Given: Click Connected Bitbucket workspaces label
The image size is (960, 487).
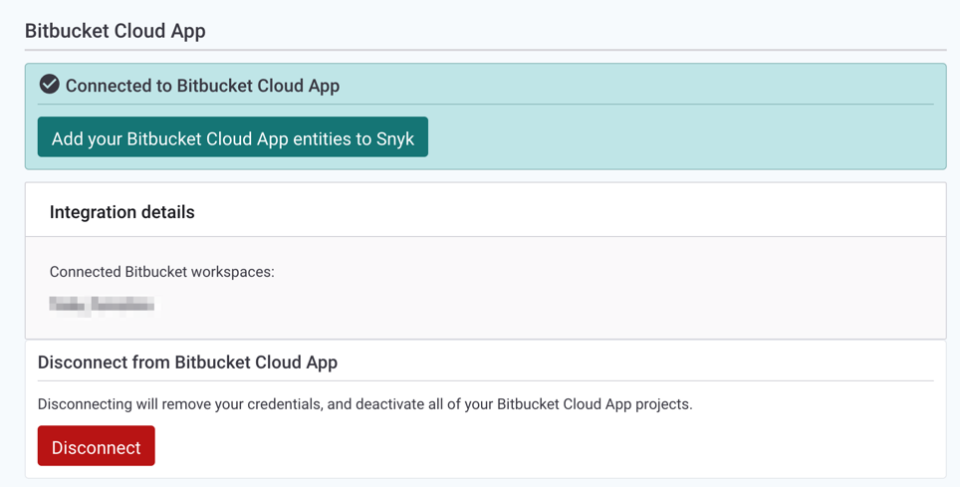Looking at the screenshot, I should click(x=162, y=272).
